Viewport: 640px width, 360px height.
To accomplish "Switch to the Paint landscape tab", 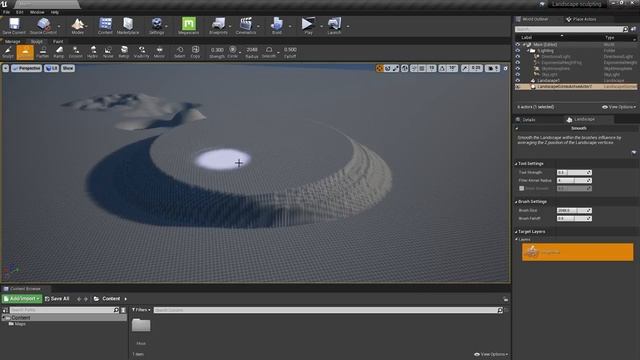I will click(58, 41).
